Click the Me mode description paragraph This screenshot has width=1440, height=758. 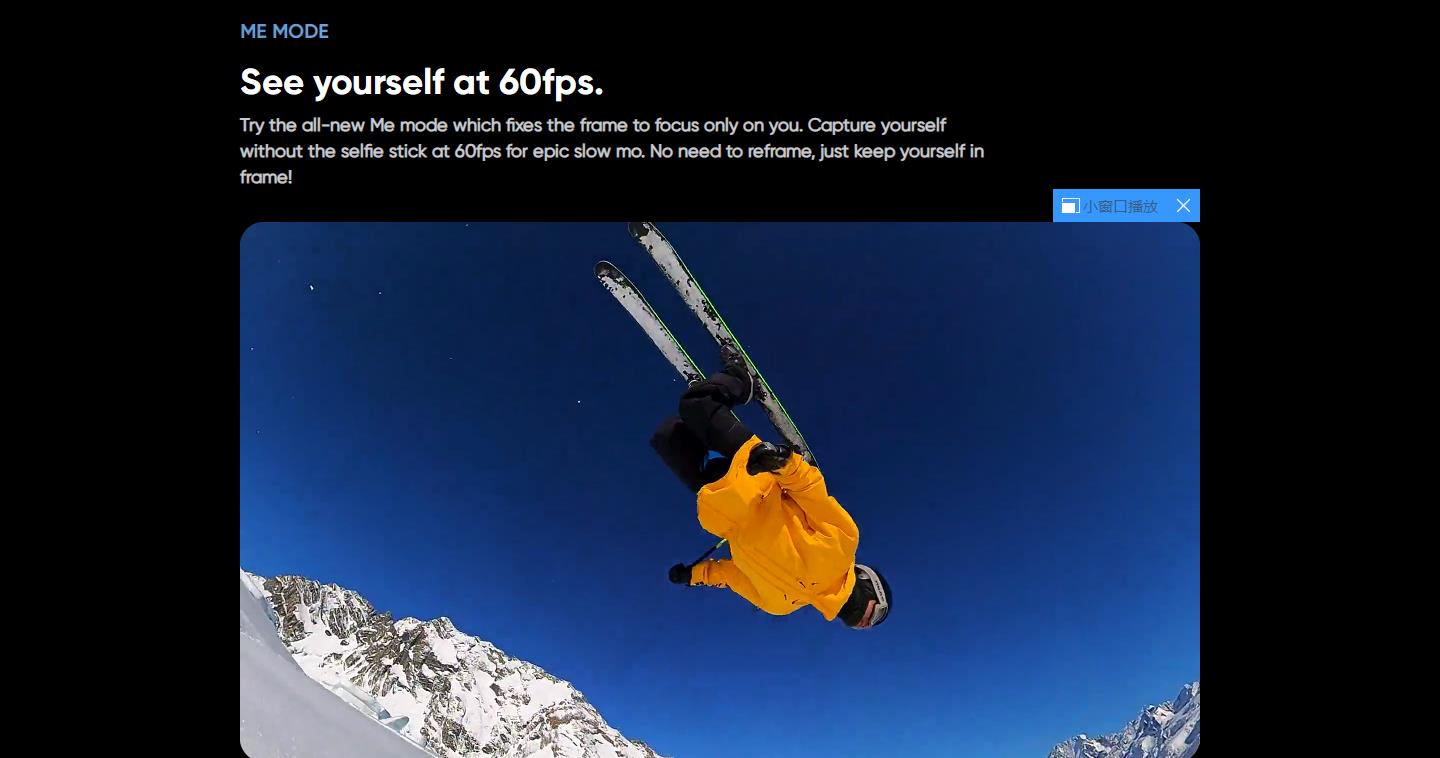(612, 151)
